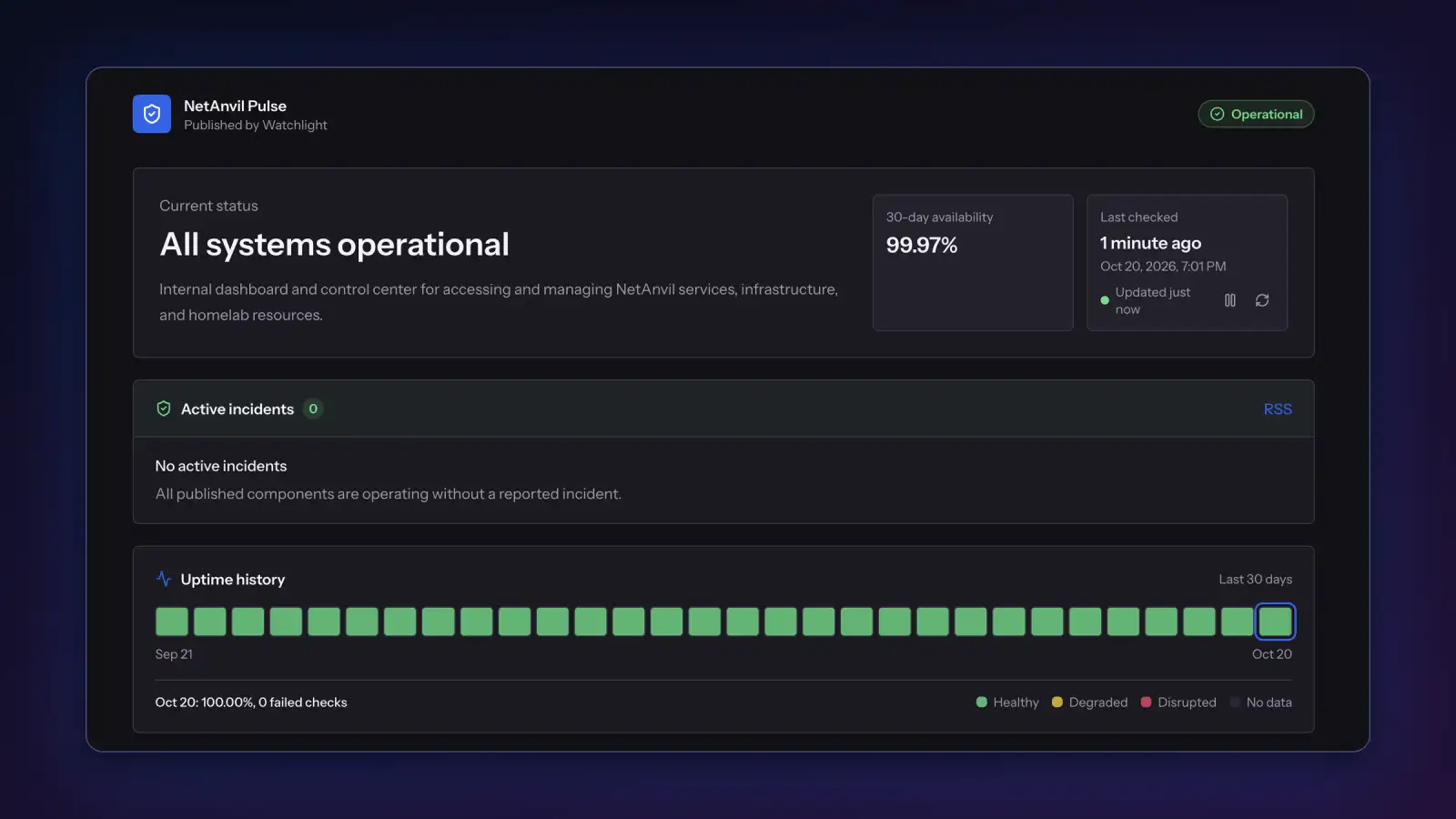Viewport: 1456px width, 819px height.
Task: Click the Operational status badge
Action: pyautogui.click(x=1256, y=114)
